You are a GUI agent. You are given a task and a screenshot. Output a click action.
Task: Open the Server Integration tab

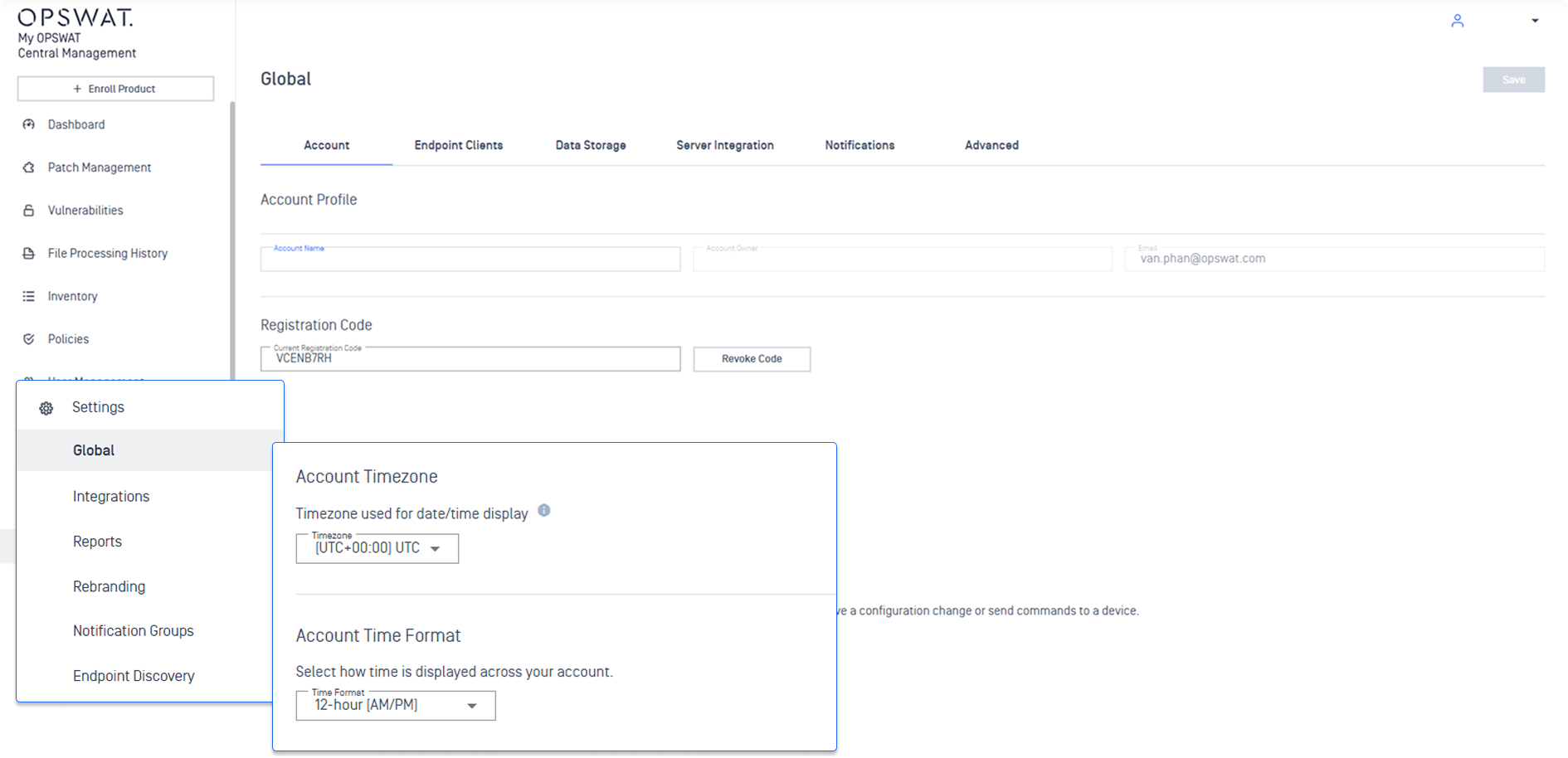point(724,145)
